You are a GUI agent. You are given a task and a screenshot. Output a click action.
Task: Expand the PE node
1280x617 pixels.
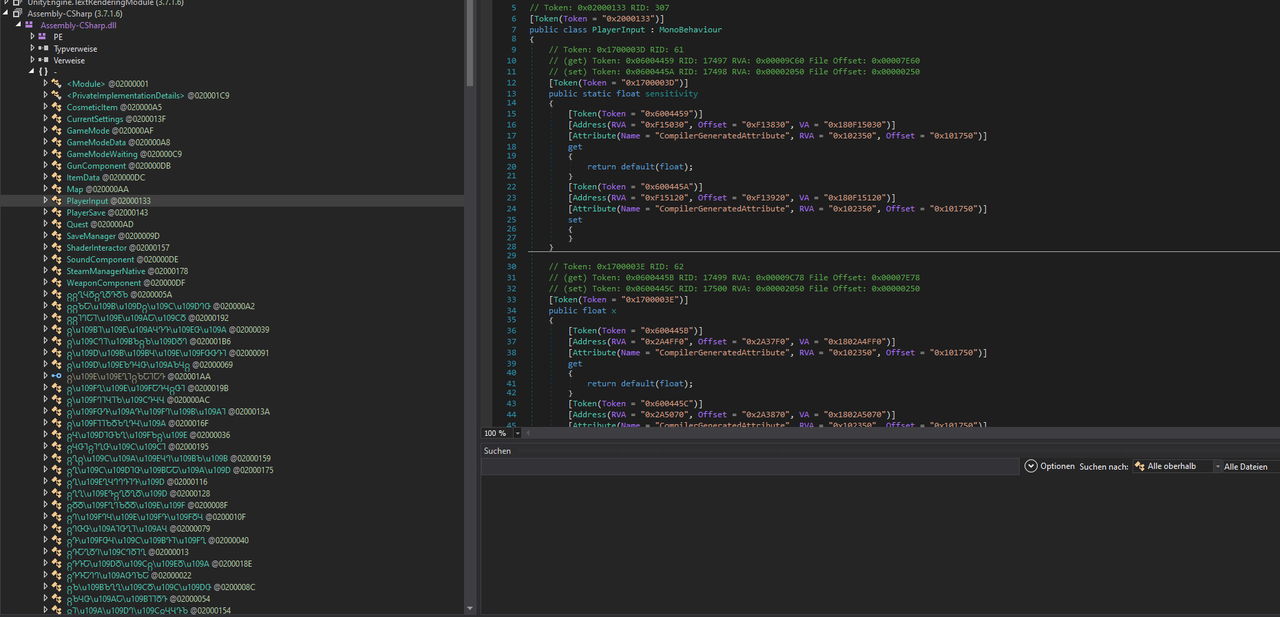33,37
